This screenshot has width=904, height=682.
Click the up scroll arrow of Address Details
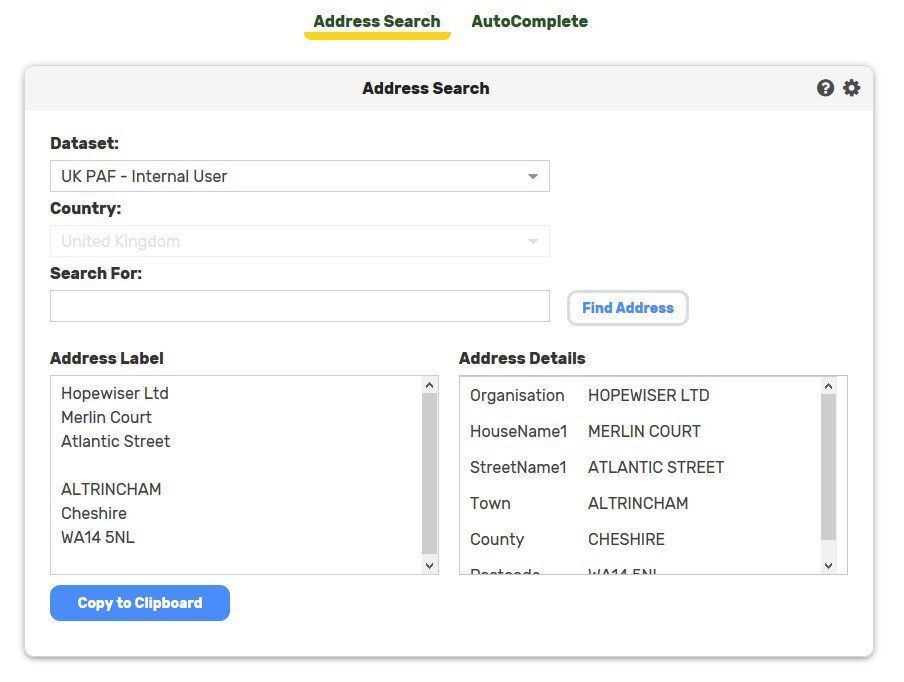[x=828, y=387]
